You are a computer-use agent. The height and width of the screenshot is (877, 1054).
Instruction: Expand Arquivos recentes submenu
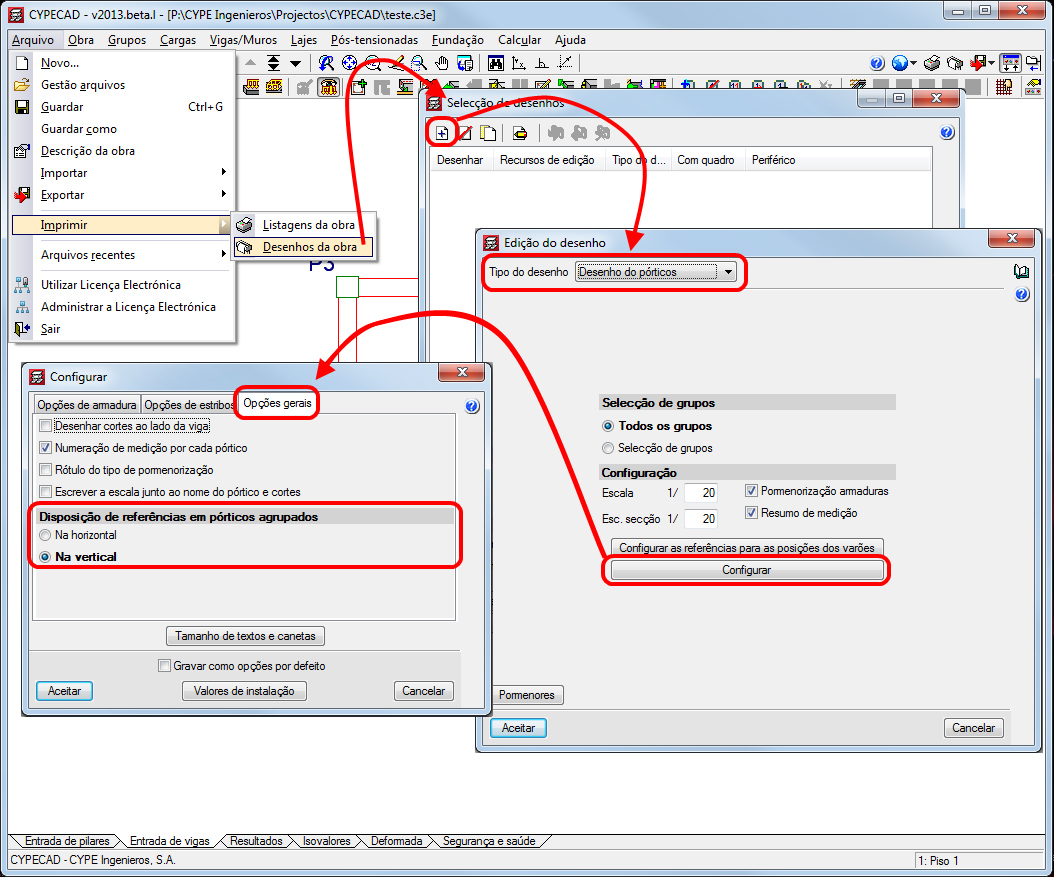click(x=124, y=255)
